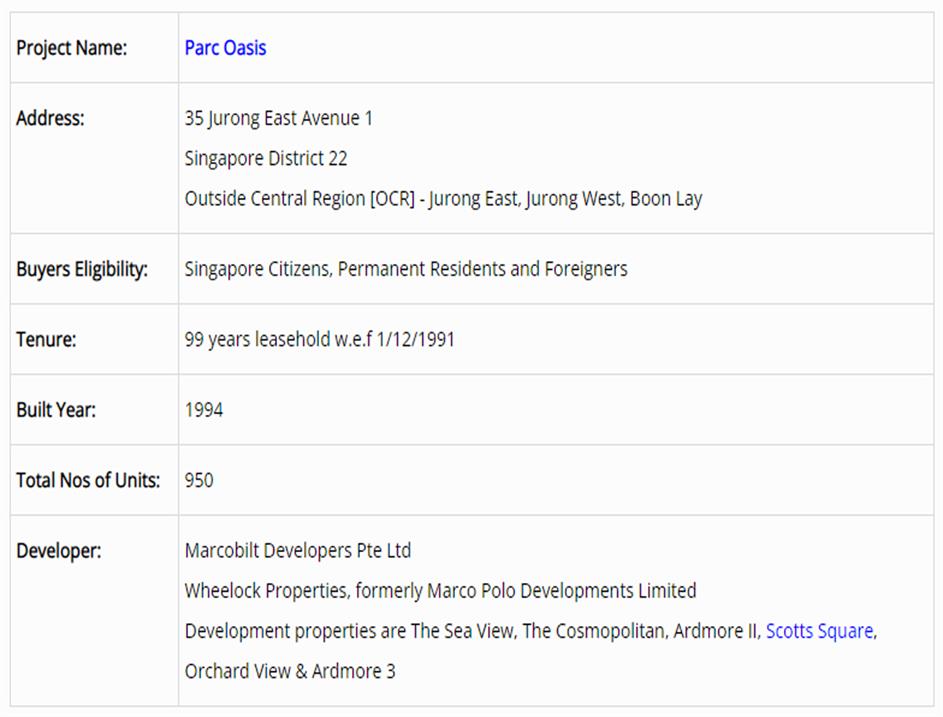Click the Wheelock Properties, formerly Marco Polo line
The image size is (943, 717).
tap(440, 591)
